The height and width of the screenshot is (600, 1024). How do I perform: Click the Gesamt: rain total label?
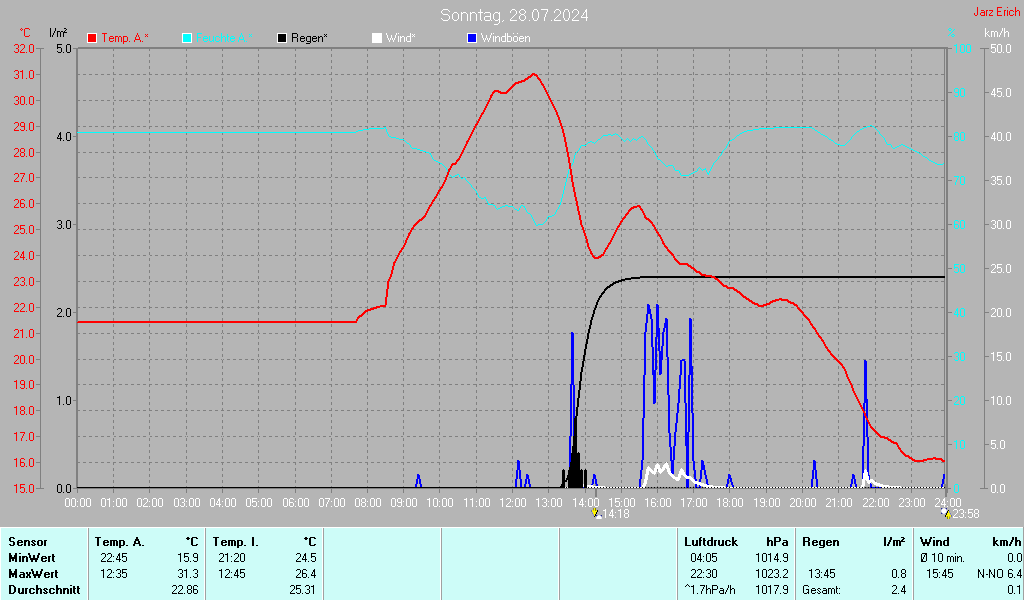[x=822, y=590]
